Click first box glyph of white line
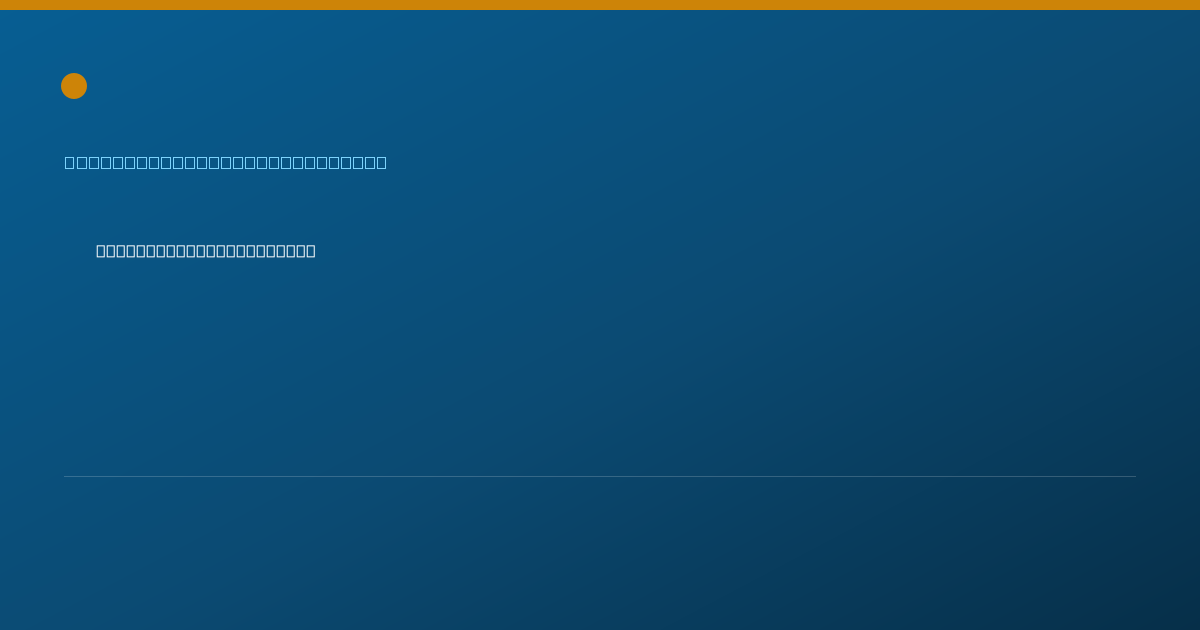Viewport: 1200px width, 630px height. (101, 251)
